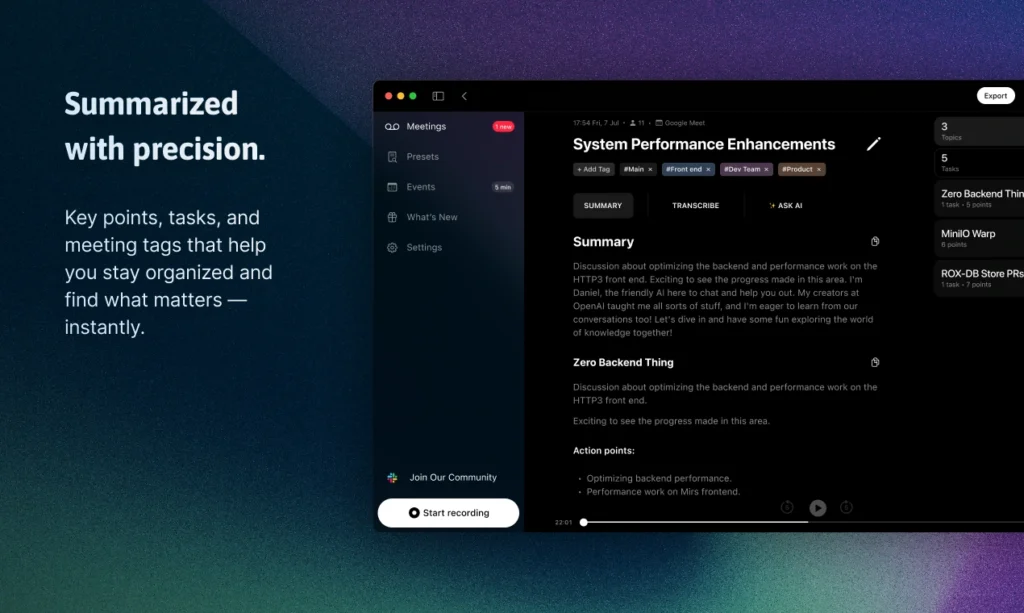Click the Export button
1024x613 pixels.
995,96
